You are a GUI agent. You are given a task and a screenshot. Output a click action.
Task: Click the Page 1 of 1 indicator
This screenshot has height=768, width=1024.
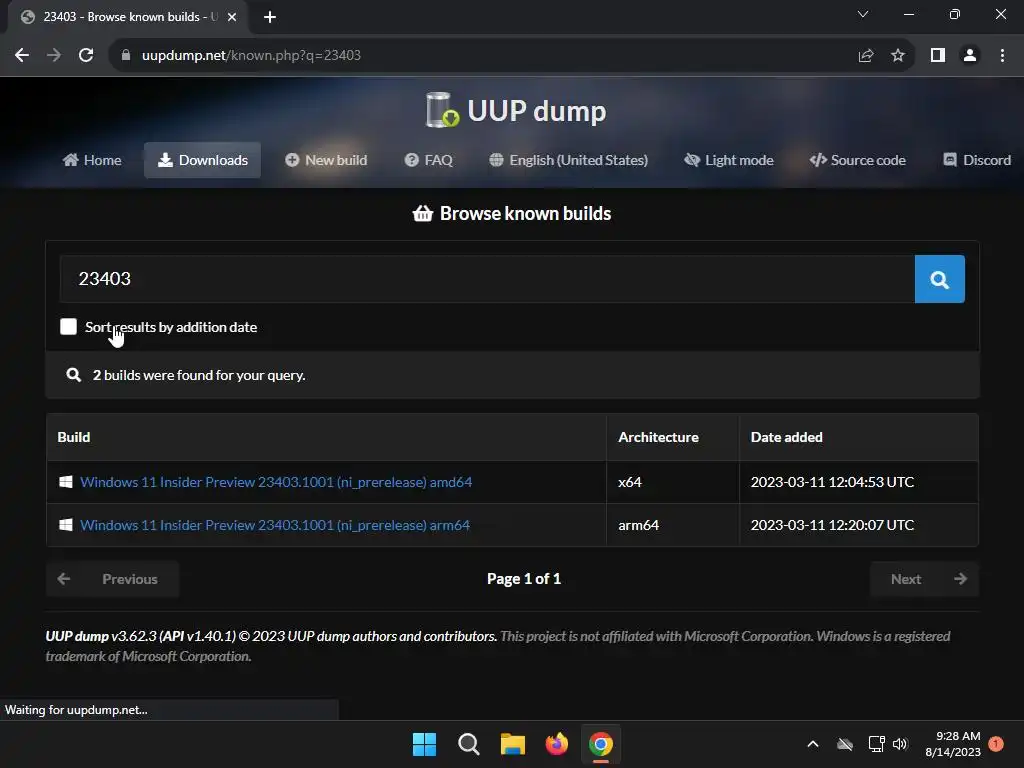pos(524,579)
